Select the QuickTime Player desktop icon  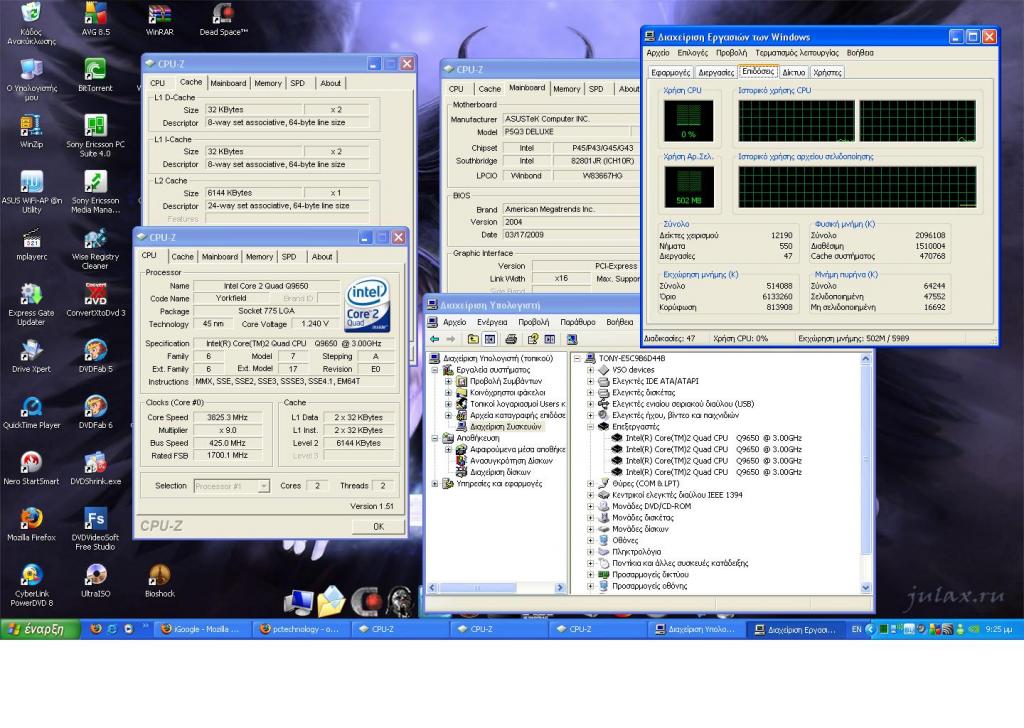[31, 412]
